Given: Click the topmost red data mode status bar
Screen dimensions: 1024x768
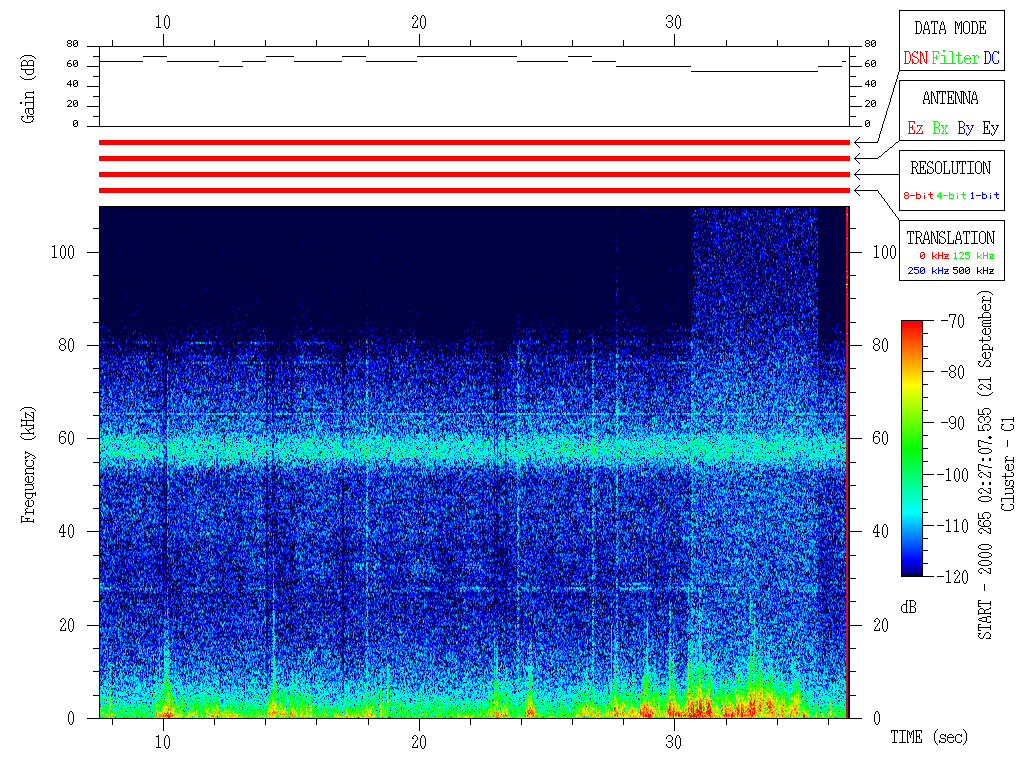Looking at the screenshot, I should coord(474,143).
